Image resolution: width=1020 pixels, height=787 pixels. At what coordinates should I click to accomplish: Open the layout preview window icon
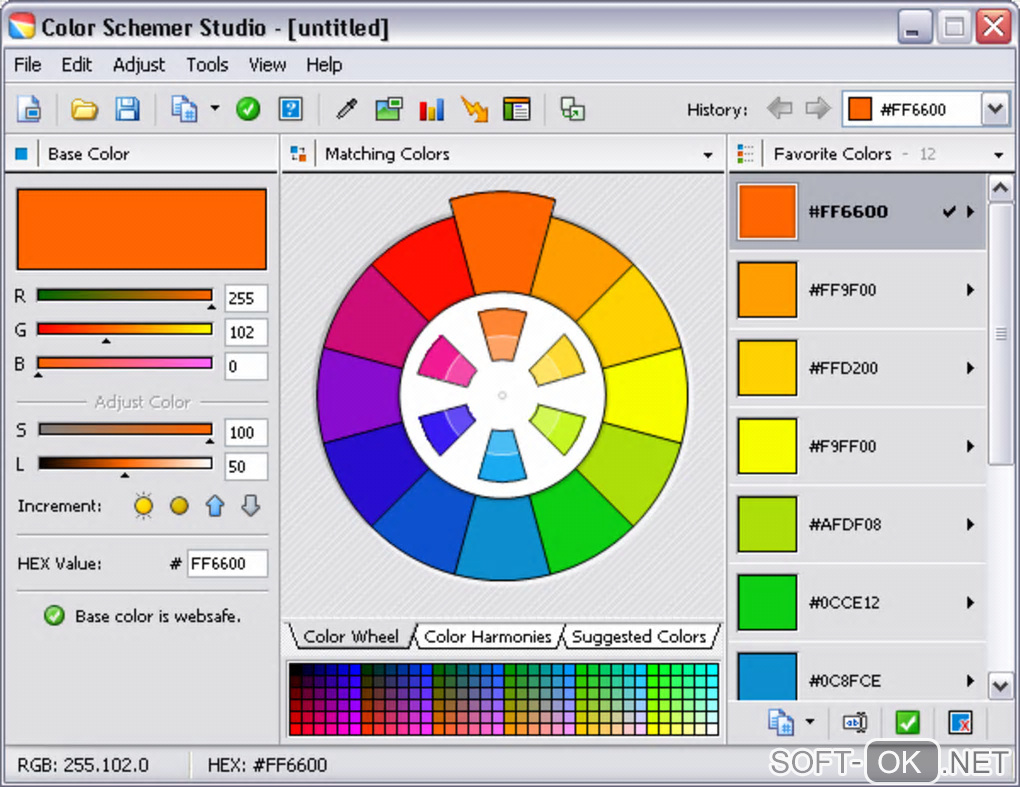[517, 109]
